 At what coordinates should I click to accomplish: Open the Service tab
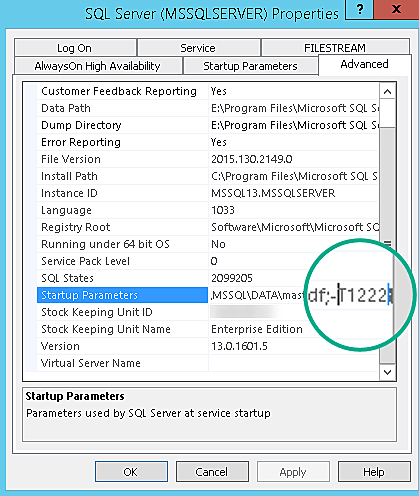[x=199, y=48]
